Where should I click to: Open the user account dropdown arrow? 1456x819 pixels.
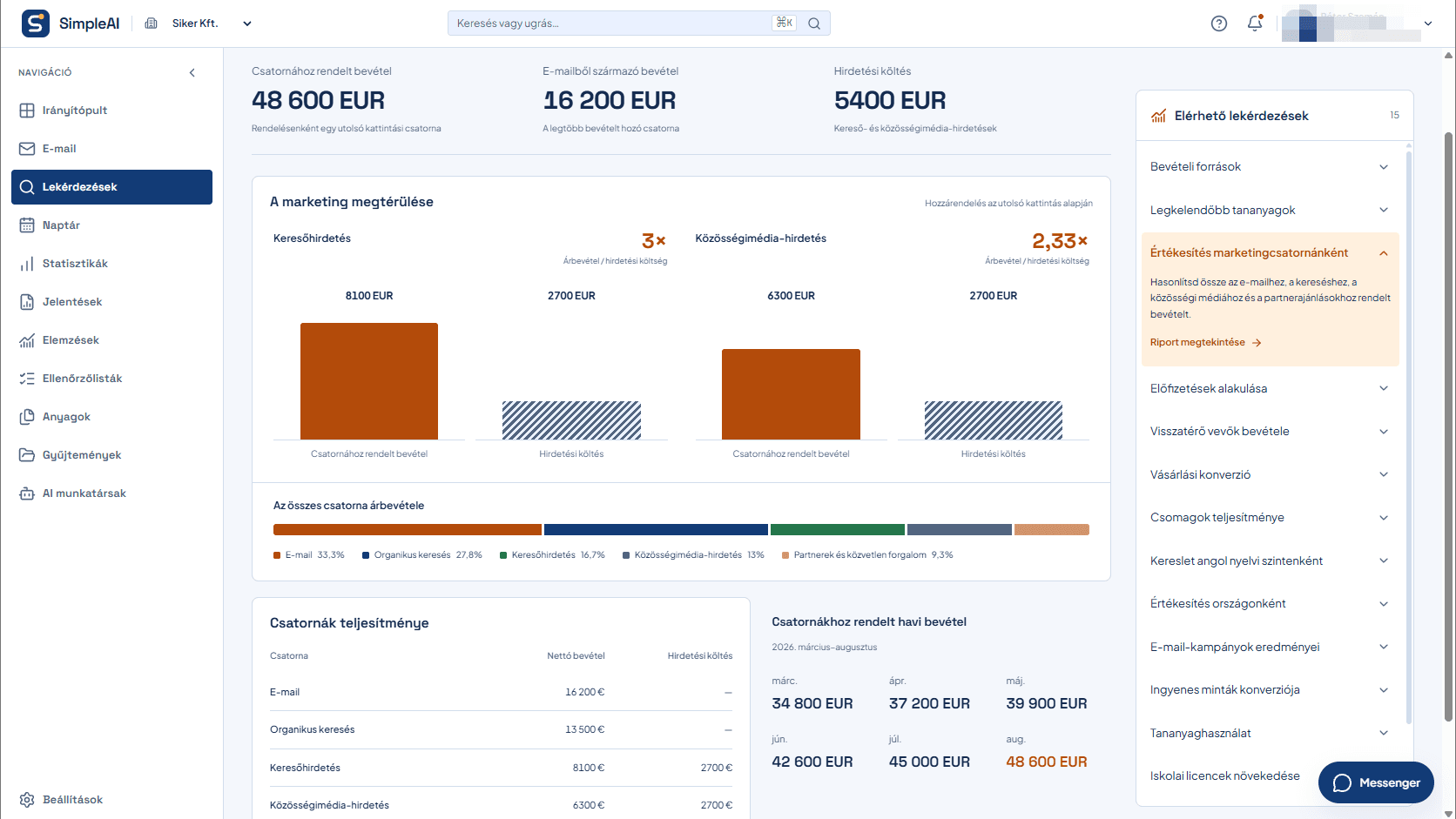(1428, 23)
